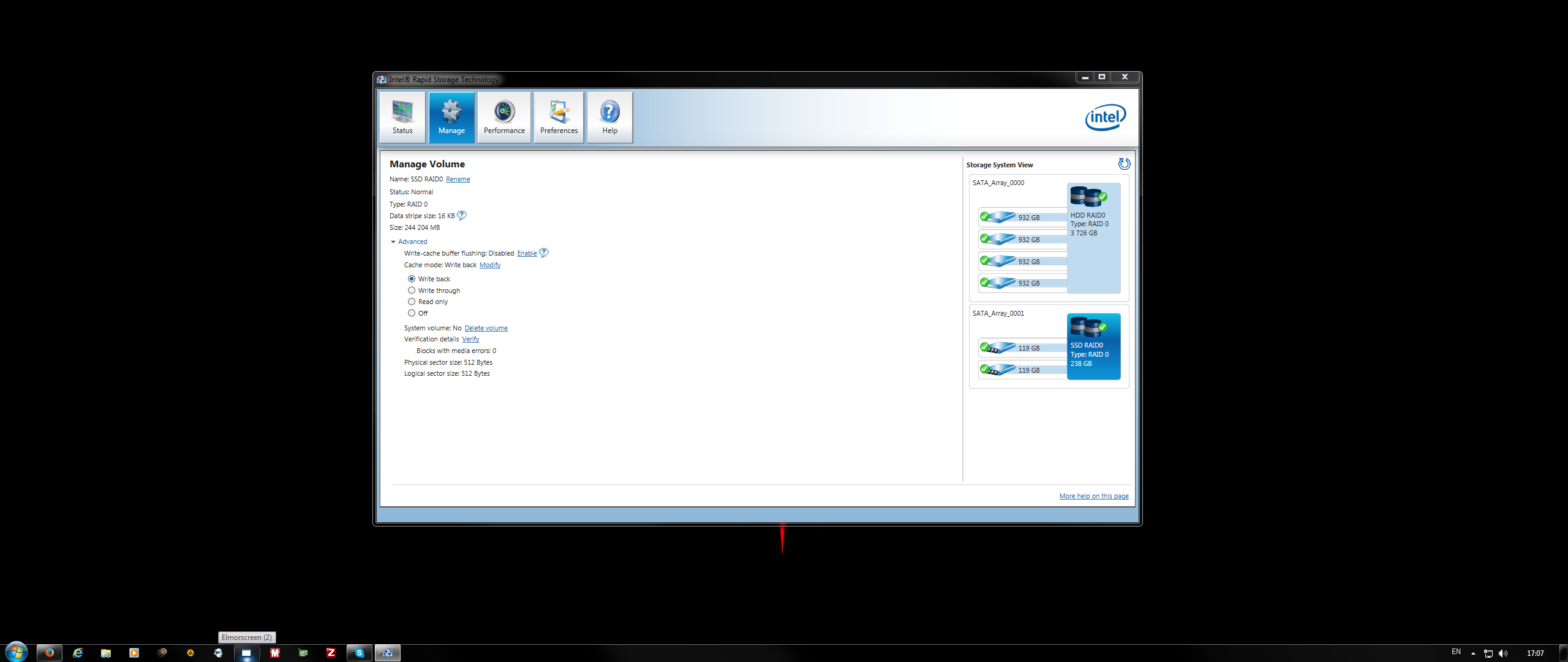Click help icon next to Enable link
1568x662 pixels.
[x=544, y=253]
